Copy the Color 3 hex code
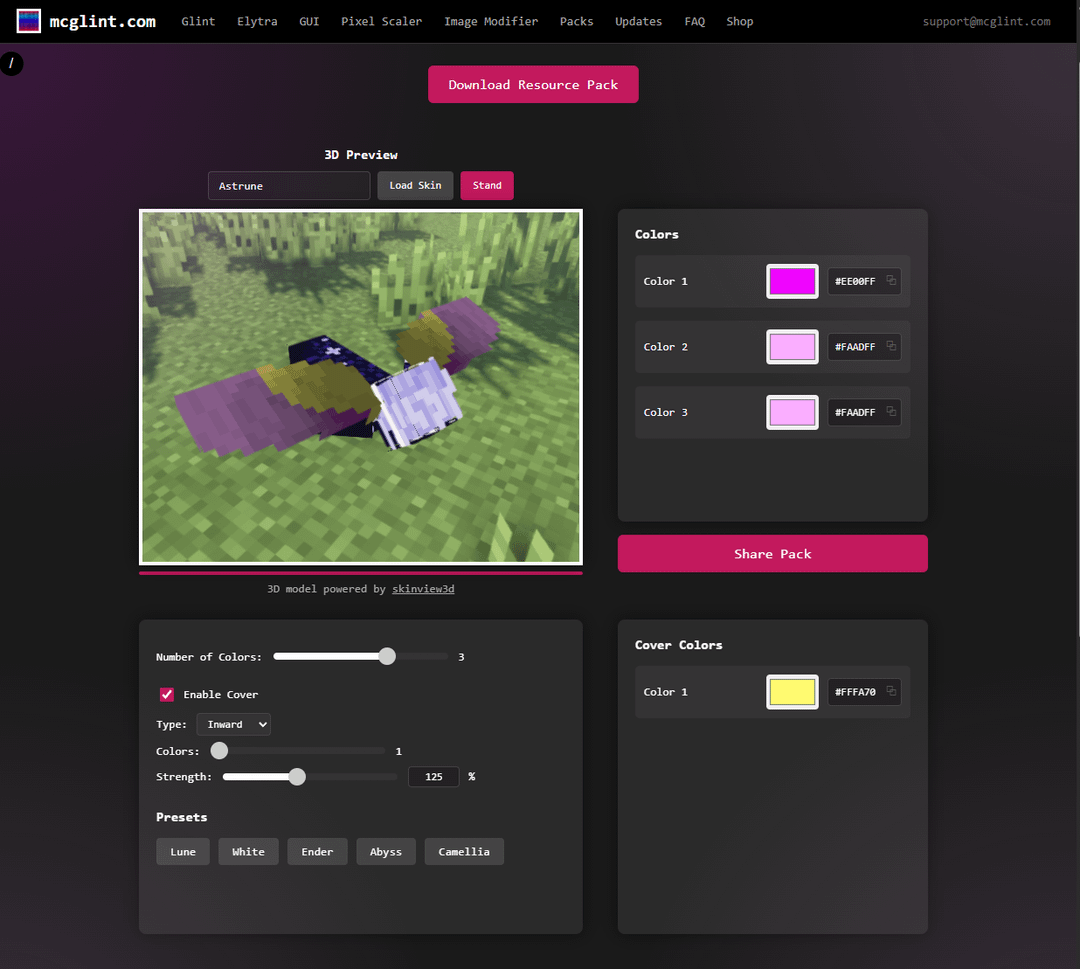The width and height of the screenshot is (1080, 969). 890,412
